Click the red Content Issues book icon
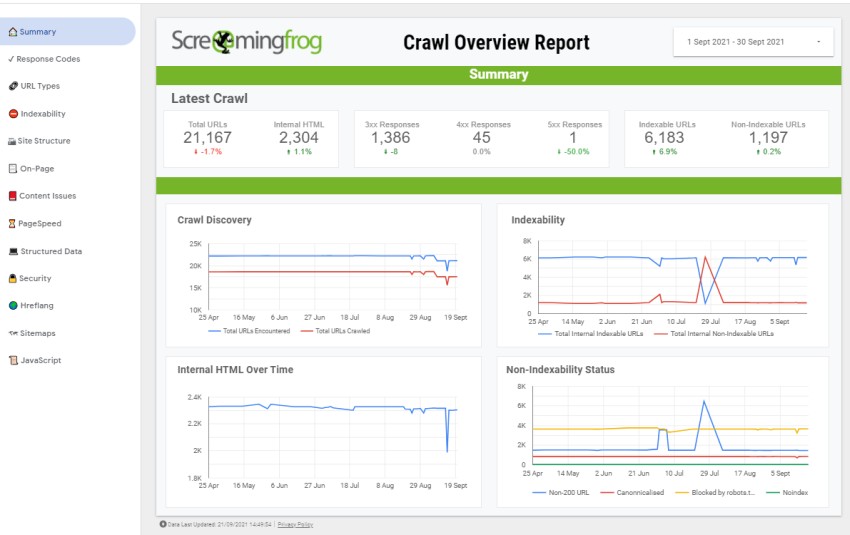The height and width of the screenshot is (535, 850). point(12,196)
